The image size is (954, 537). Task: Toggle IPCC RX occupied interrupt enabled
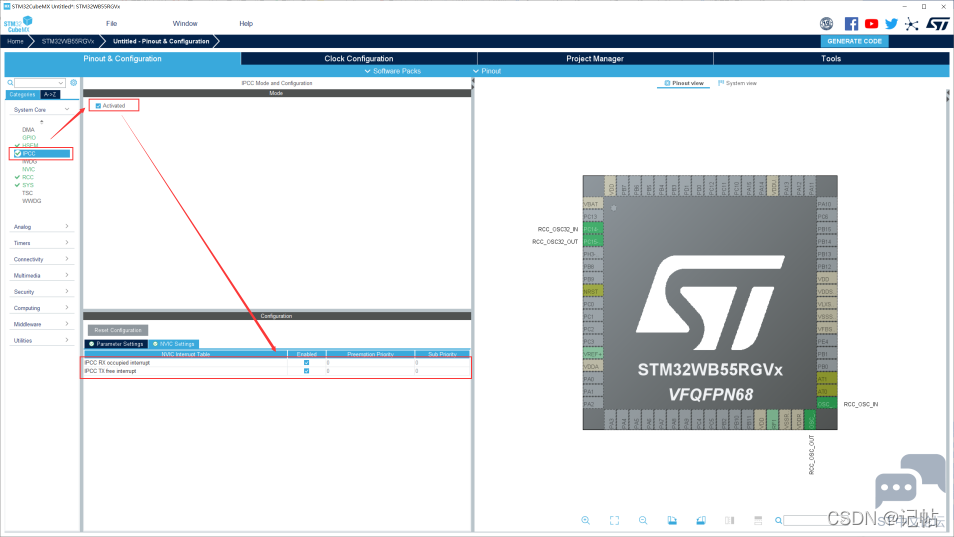pos(307,362)
